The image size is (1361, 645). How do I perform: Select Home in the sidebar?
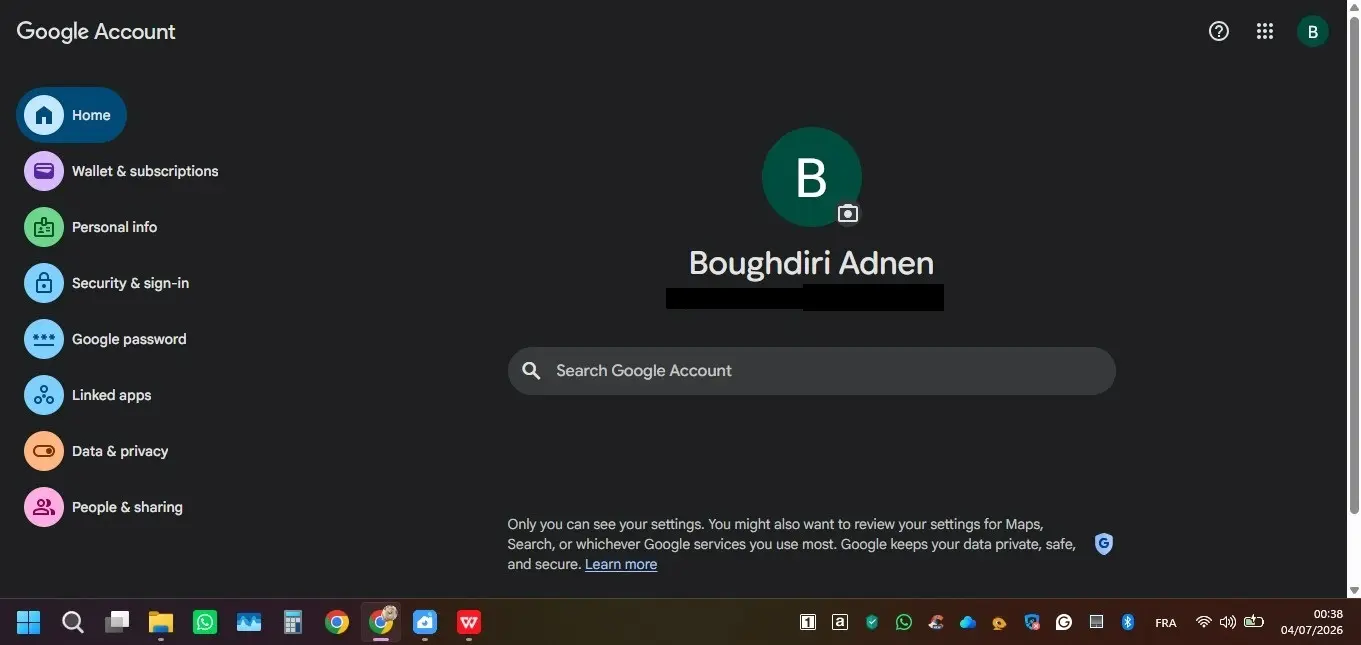click(71, 115)
